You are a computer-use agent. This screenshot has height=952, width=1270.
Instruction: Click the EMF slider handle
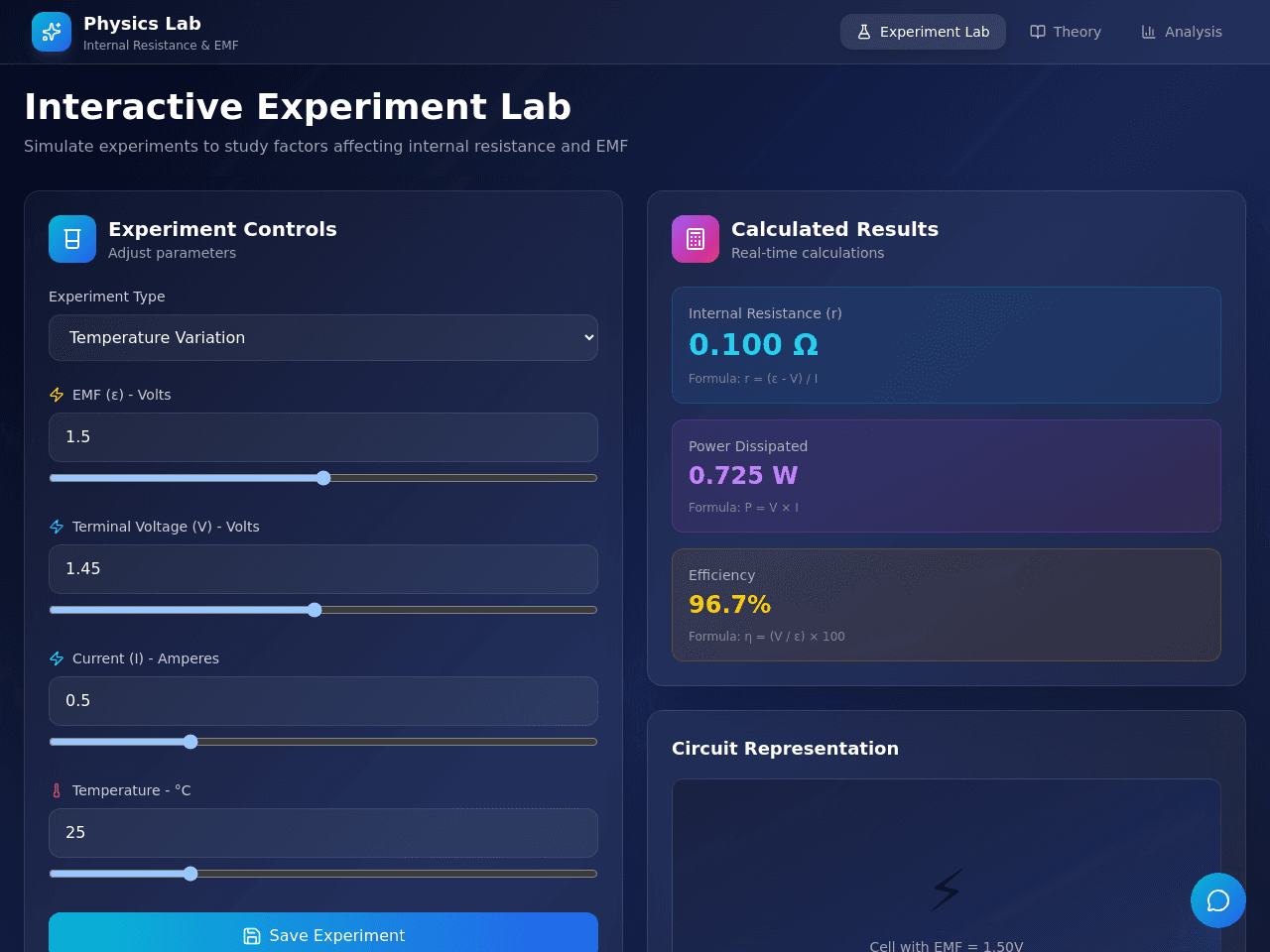[323, 478]
